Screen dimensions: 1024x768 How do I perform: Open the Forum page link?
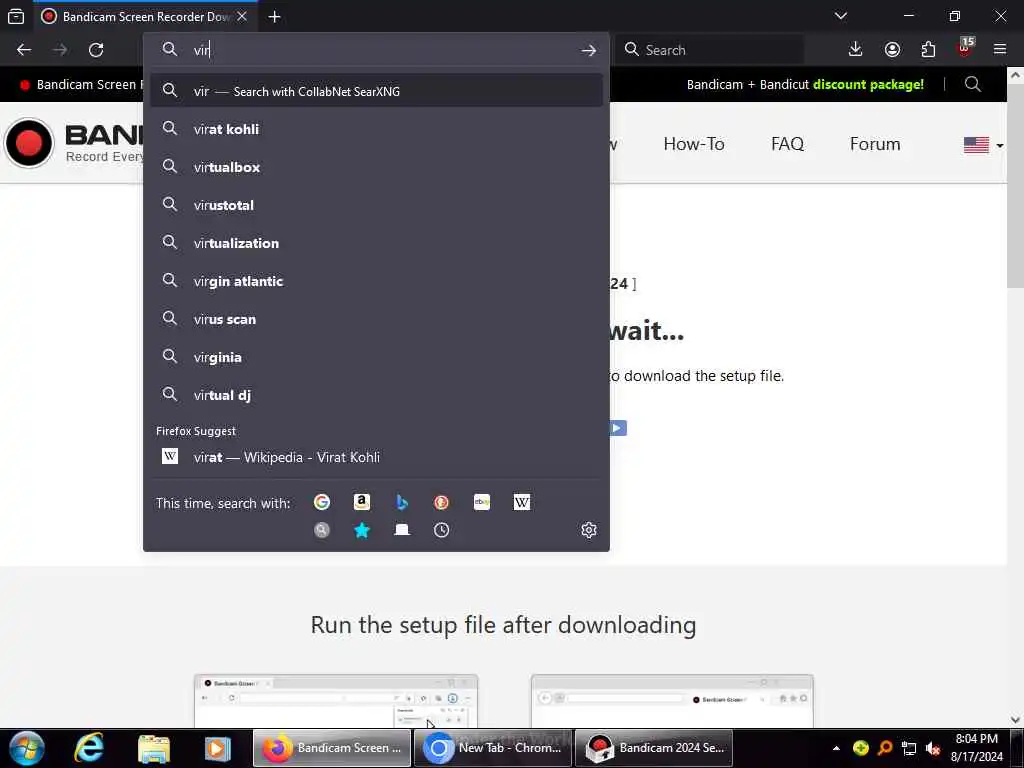click(874, 144)
